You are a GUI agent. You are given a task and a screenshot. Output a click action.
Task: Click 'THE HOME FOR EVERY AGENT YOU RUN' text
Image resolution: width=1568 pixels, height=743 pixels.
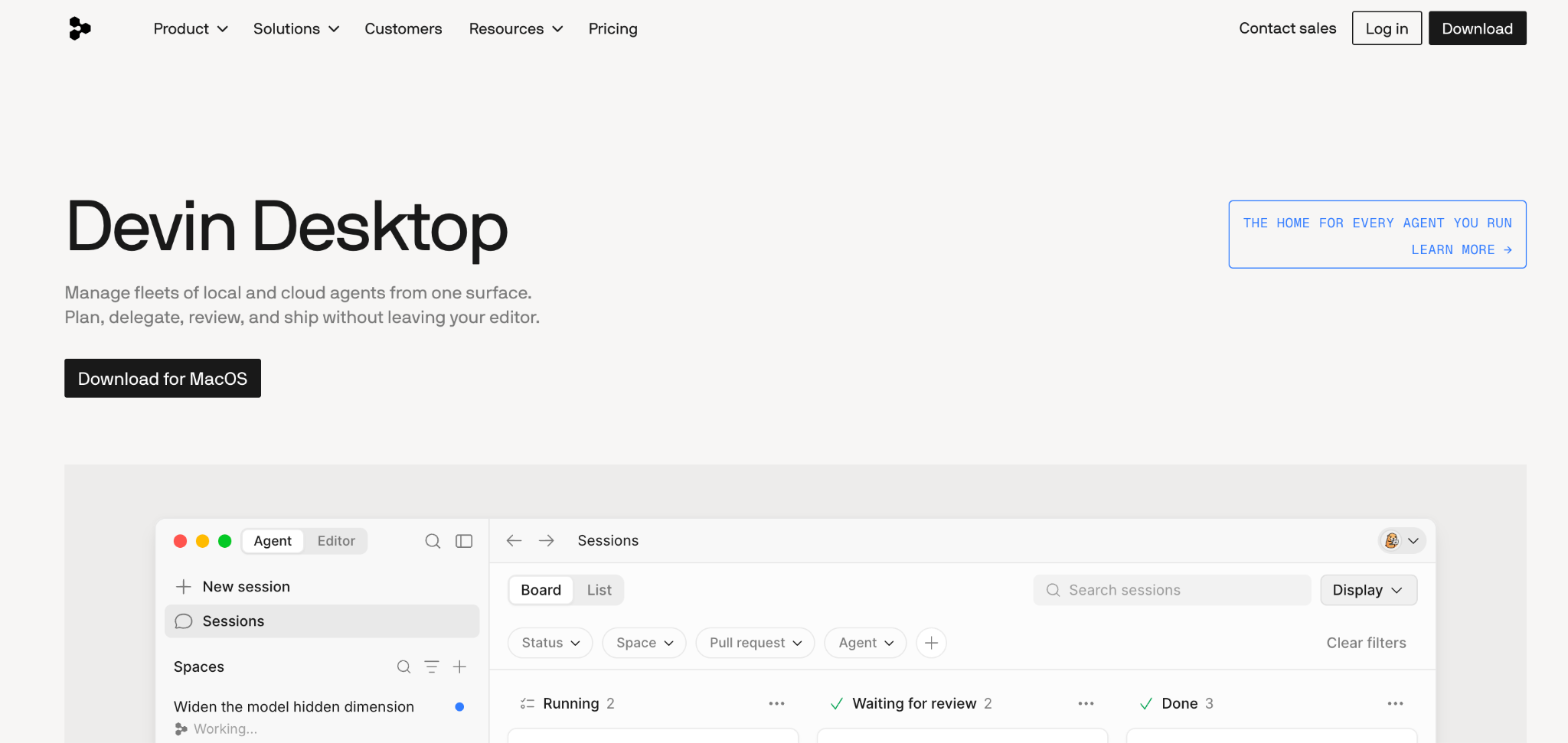point(1377,223)
